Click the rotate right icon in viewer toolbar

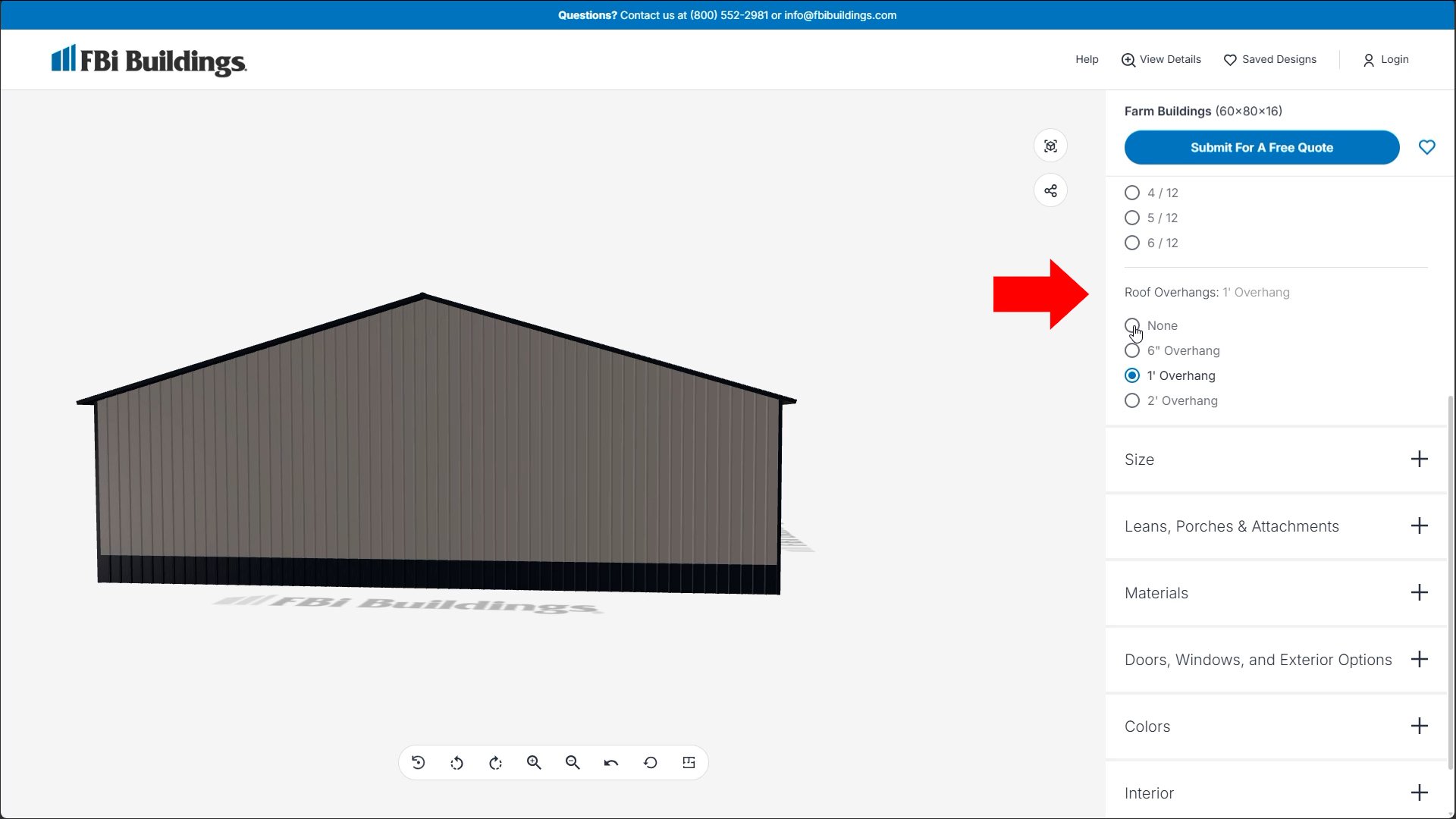click(x=495, y=763)
